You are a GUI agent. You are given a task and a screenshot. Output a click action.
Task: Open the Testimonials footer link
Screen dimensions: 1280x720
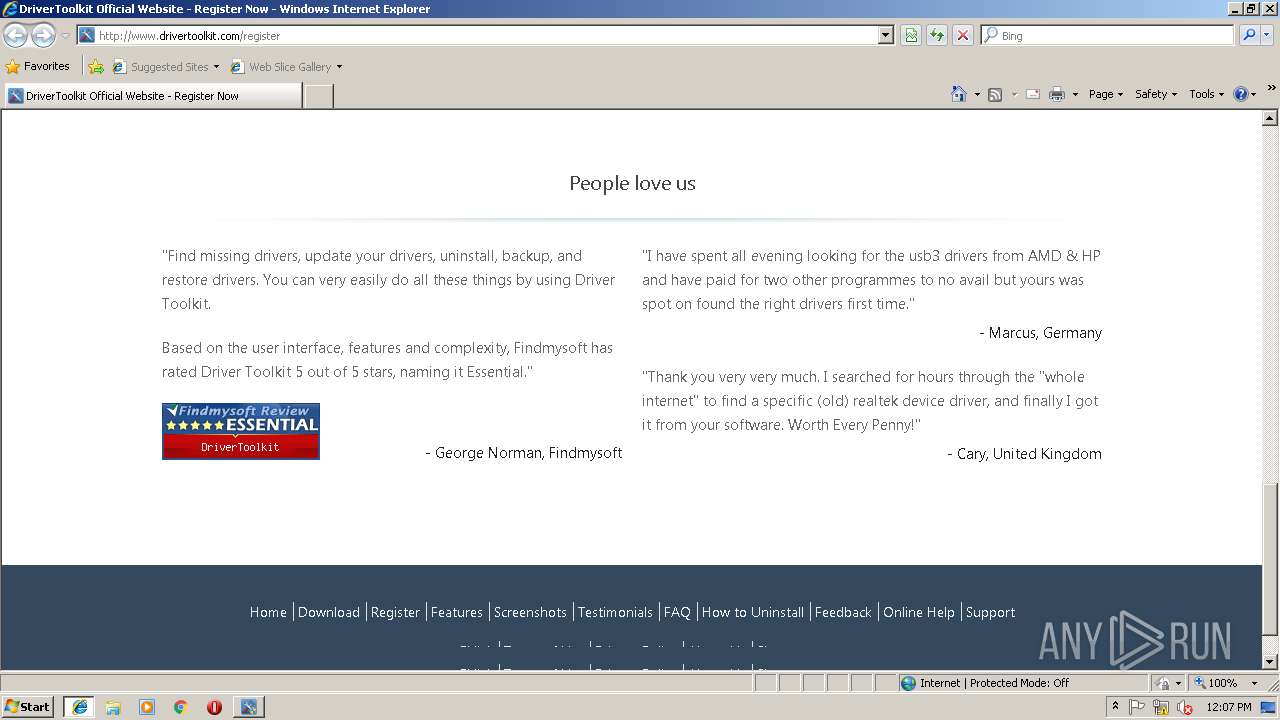[615, 612]
